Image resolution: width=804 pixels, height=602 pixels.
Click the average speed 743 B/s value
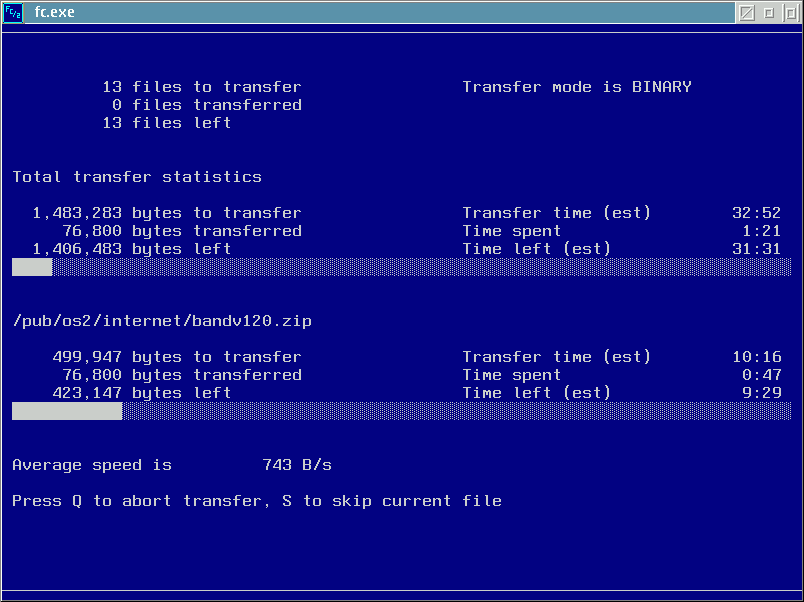click(297, 465)
